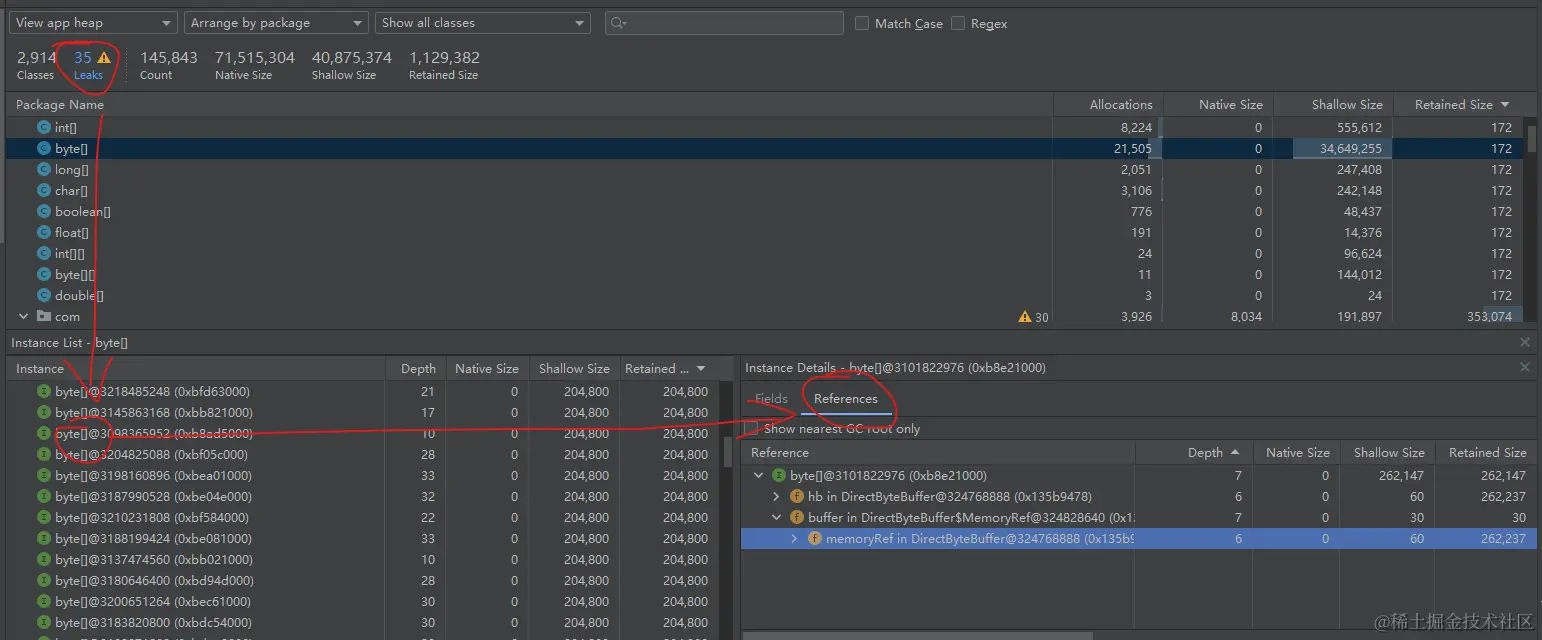Select the int[] class icon
This screenshot has width=1542, height=640.
44,127
